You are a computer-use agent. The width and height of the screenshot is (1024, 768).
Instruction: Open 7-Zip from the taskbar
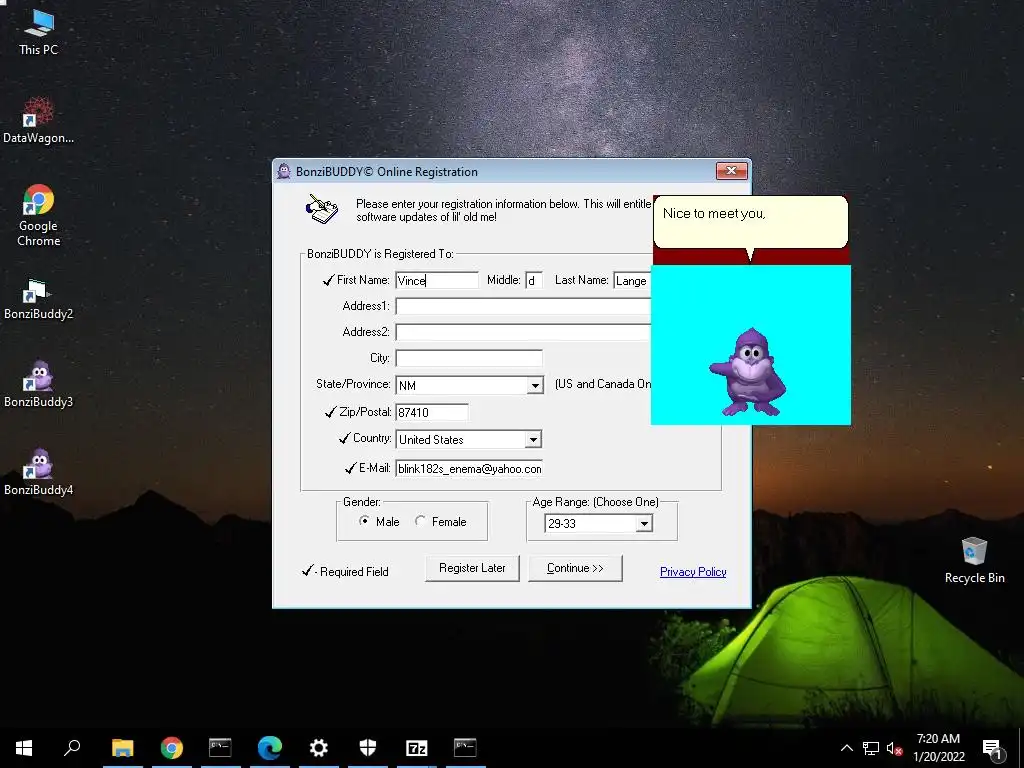click(417, 748)
